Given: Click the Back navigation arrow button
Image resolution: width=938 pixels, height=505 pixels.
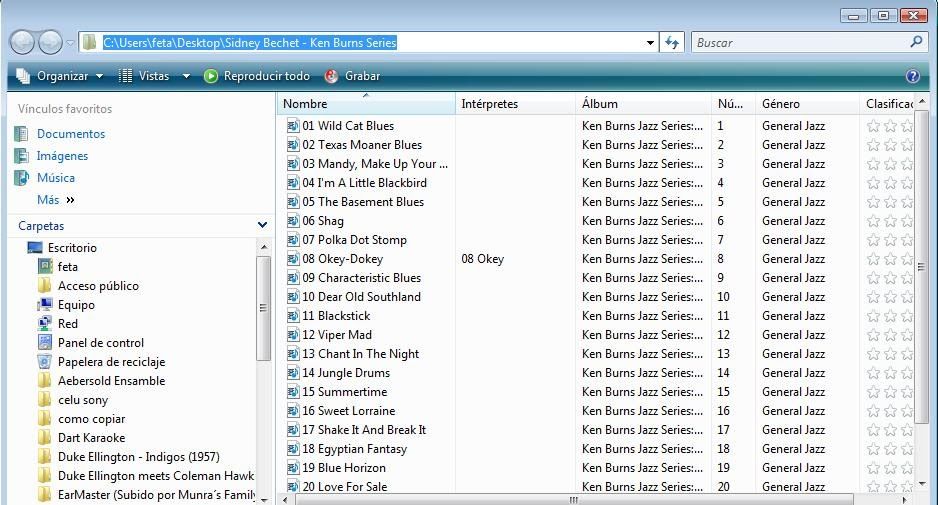Looking at the screenshot, I should tap(23, 42).
